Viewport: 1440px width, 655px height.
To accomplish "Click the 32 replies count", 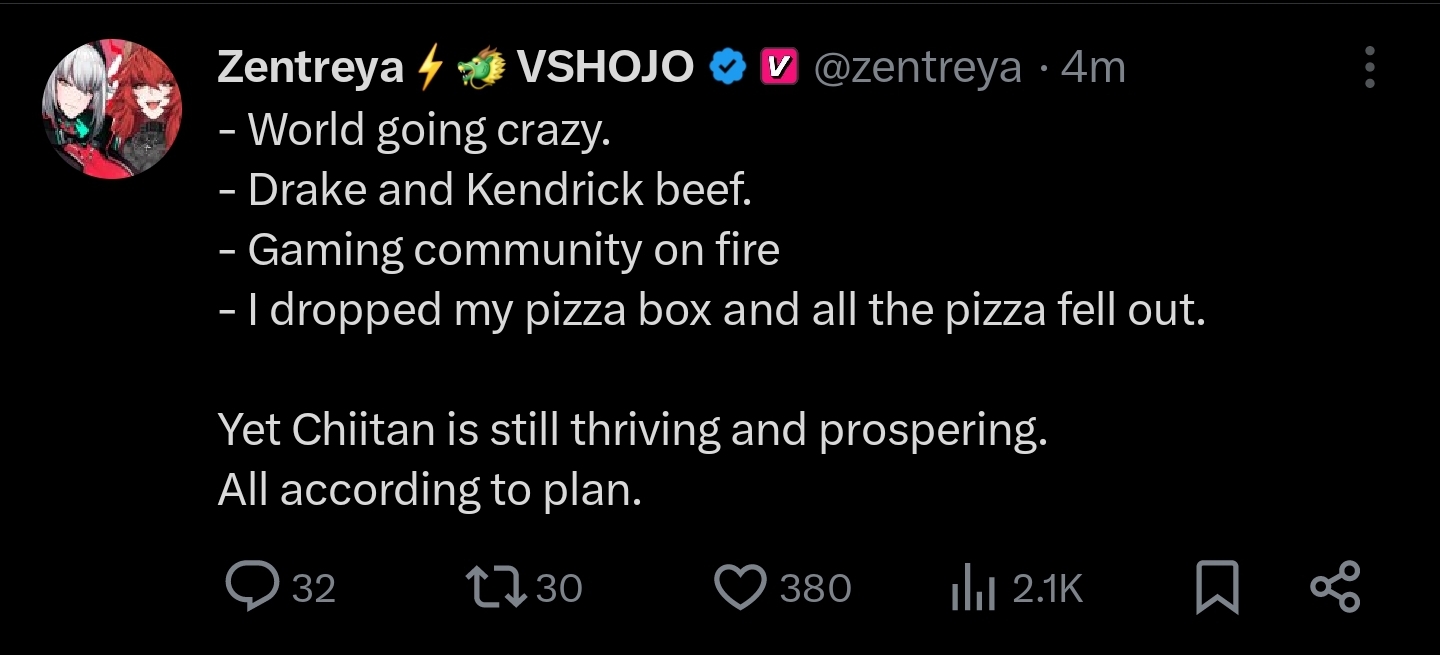I will coord(314,588).
